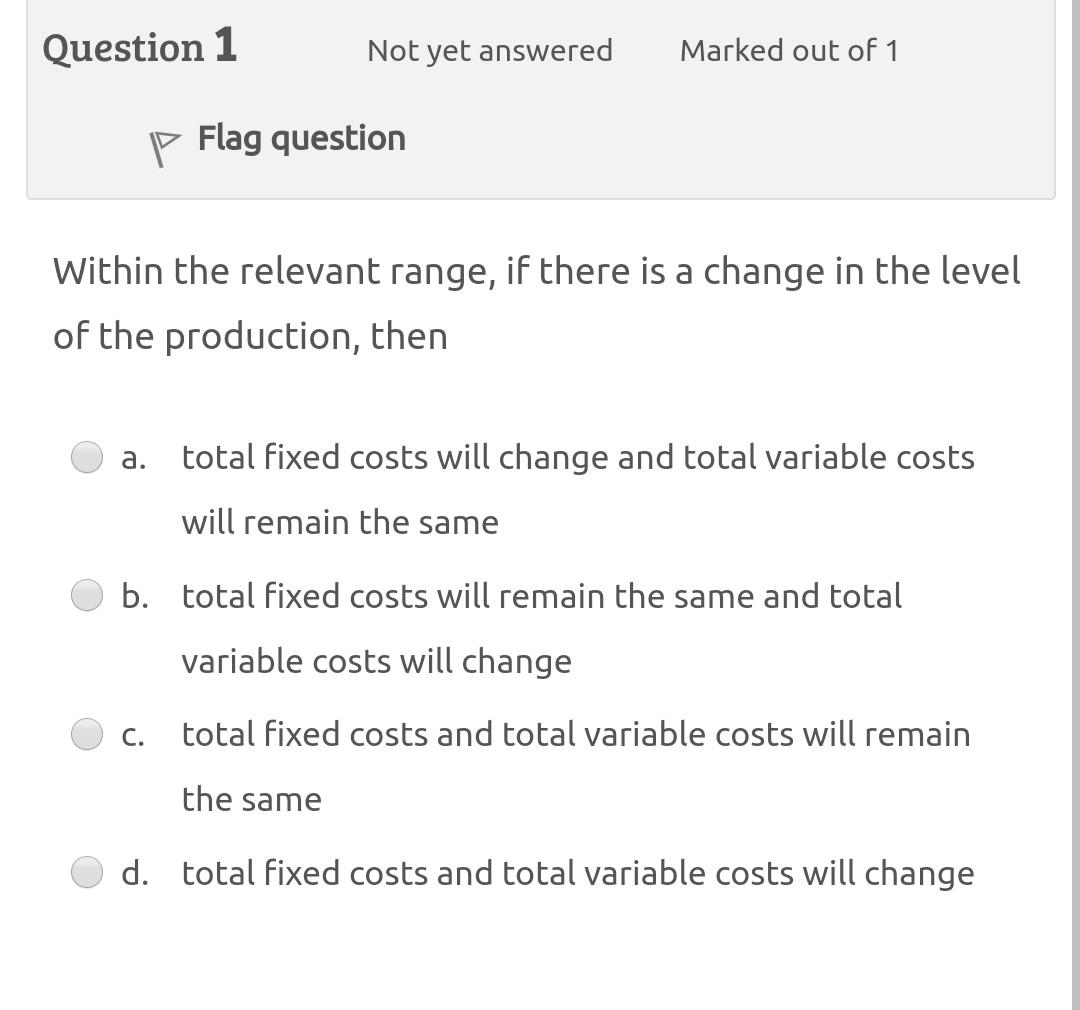Click answer option letter b label
1080x1010 pixels.
tap(132, 595)
